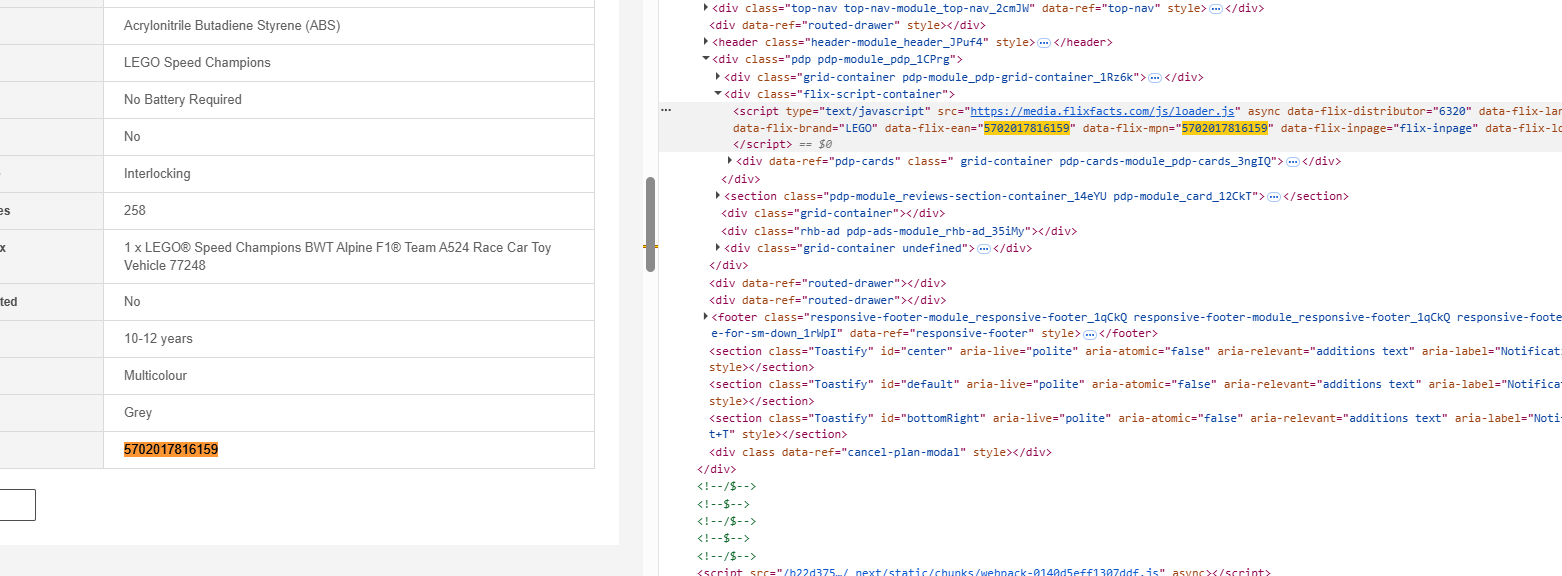Click ellipsis badge on footer element line
The height and width of the screenshot is (576, 1562).
[1090, 334]
